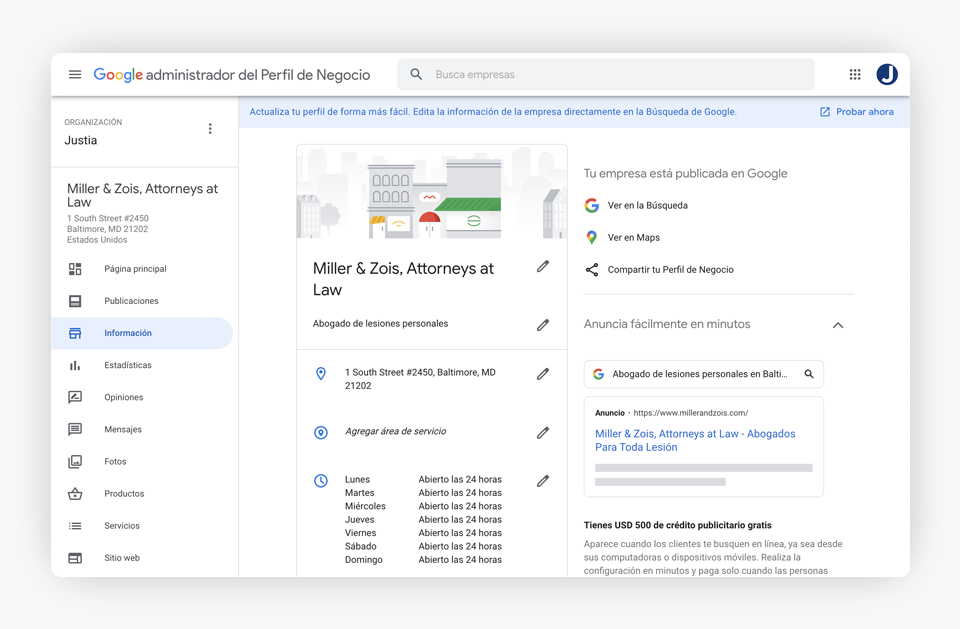Screen dimensions: 960x629
Task: Open Estadísticas in the sidebar
Action: [128, 365]
